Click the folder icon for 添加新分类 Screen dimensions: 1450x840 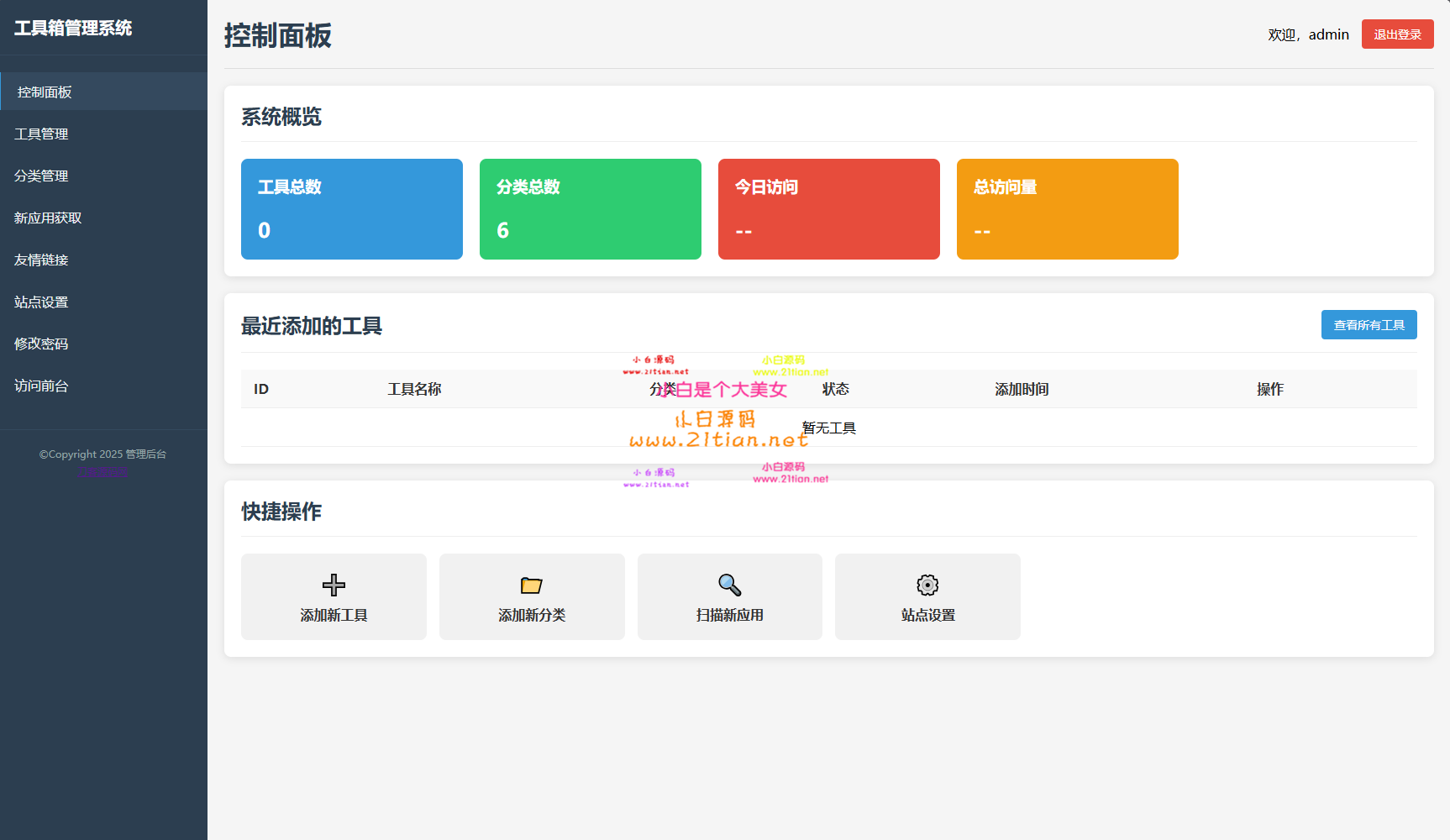[531, 585]
